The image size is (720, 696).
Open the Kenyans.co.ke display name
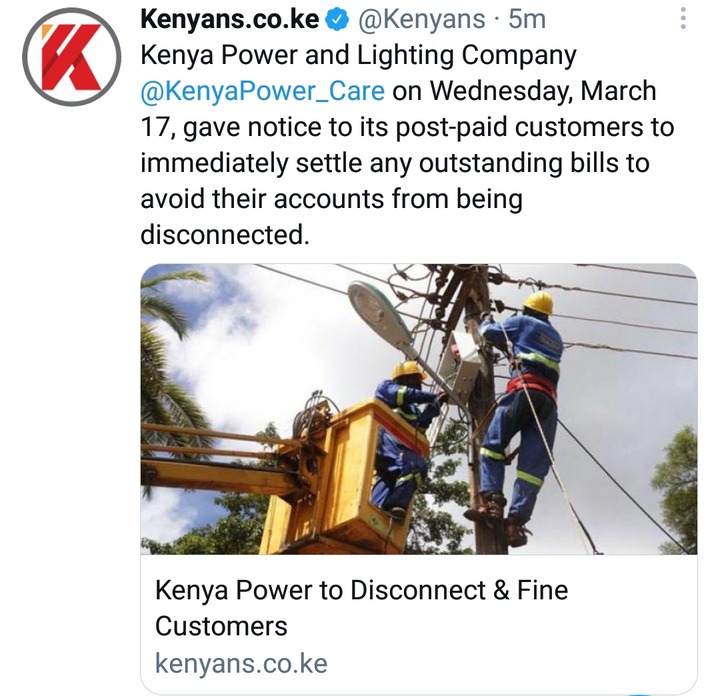click(229, 19)
